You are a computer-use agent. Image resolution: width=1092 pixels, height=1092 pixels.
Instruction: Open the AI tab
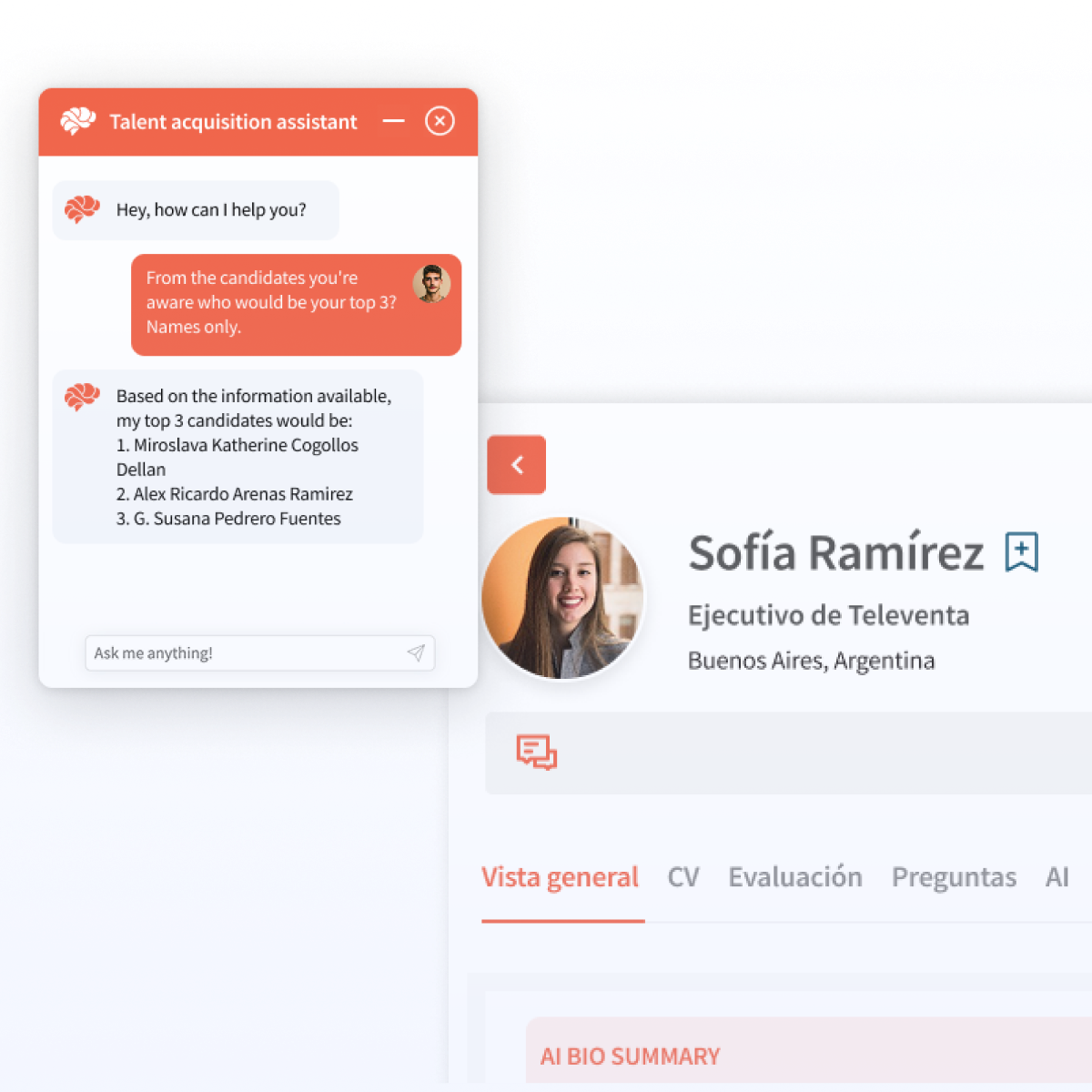tap(1057, 877)
